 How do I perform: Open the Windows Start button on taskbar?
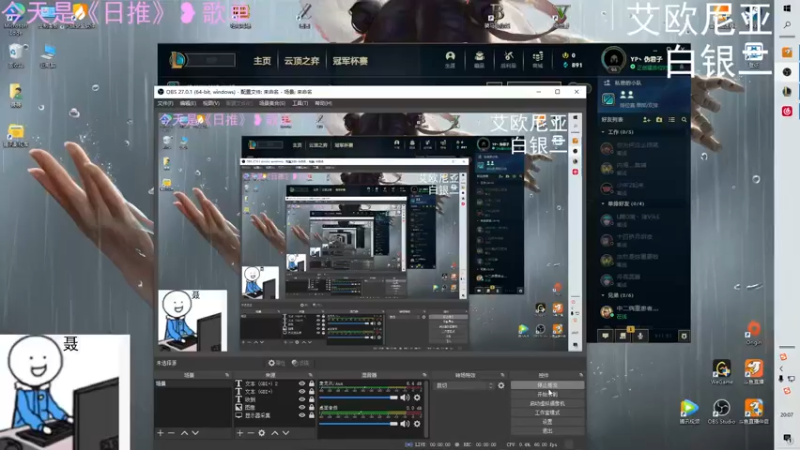[x=787, y=8]
